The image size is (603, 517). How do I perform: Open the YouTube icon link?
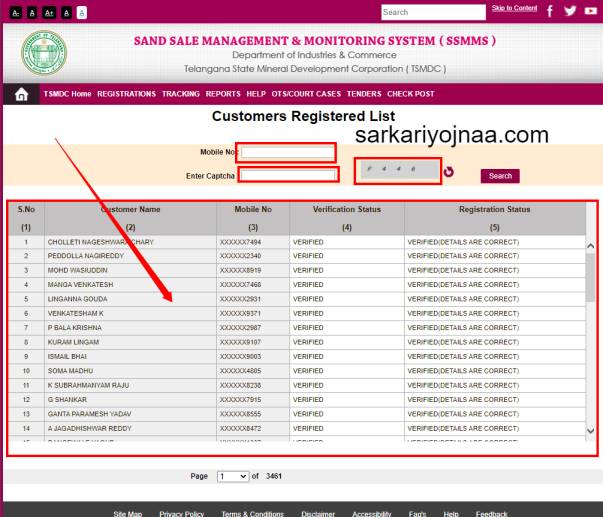pos(590,11)
